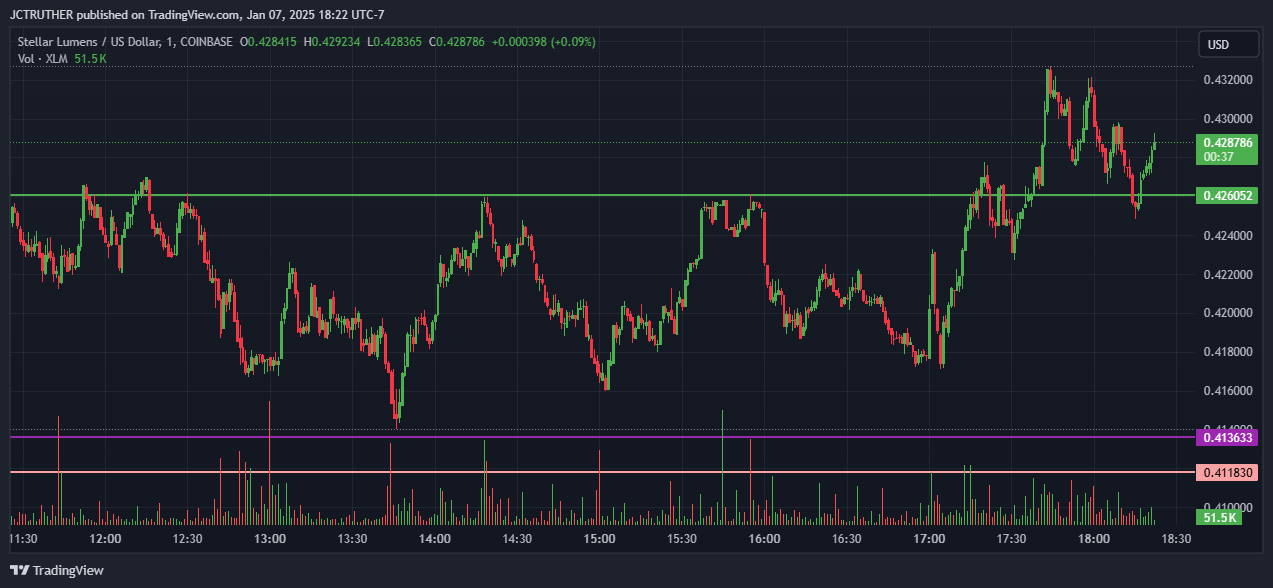This screenshot has width=1273, height=588.
Task: Click the 11:30 time axis label
Action: (x=23, y=538)
